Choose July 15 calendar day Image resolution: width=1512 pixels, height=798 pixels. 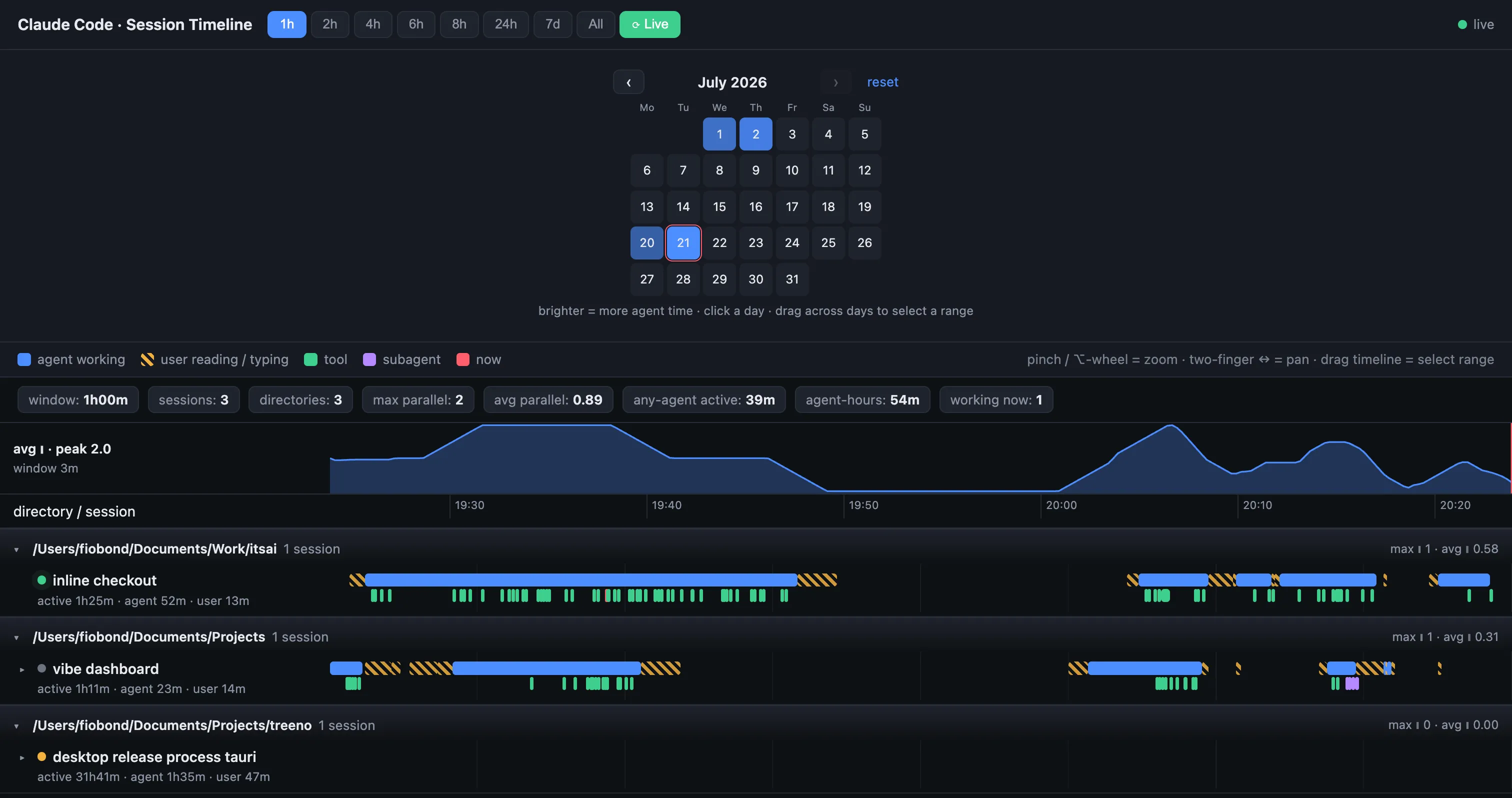719,206
